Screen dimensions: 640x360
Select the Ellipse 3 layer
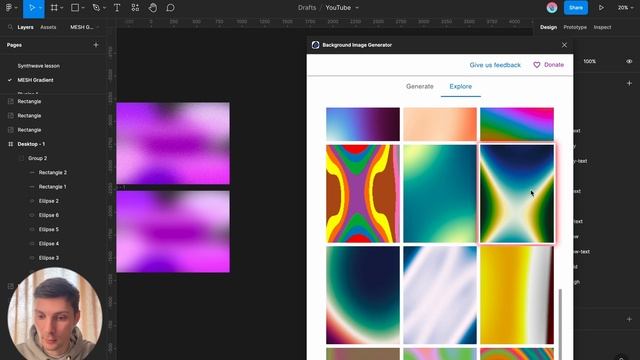point(49,258)
